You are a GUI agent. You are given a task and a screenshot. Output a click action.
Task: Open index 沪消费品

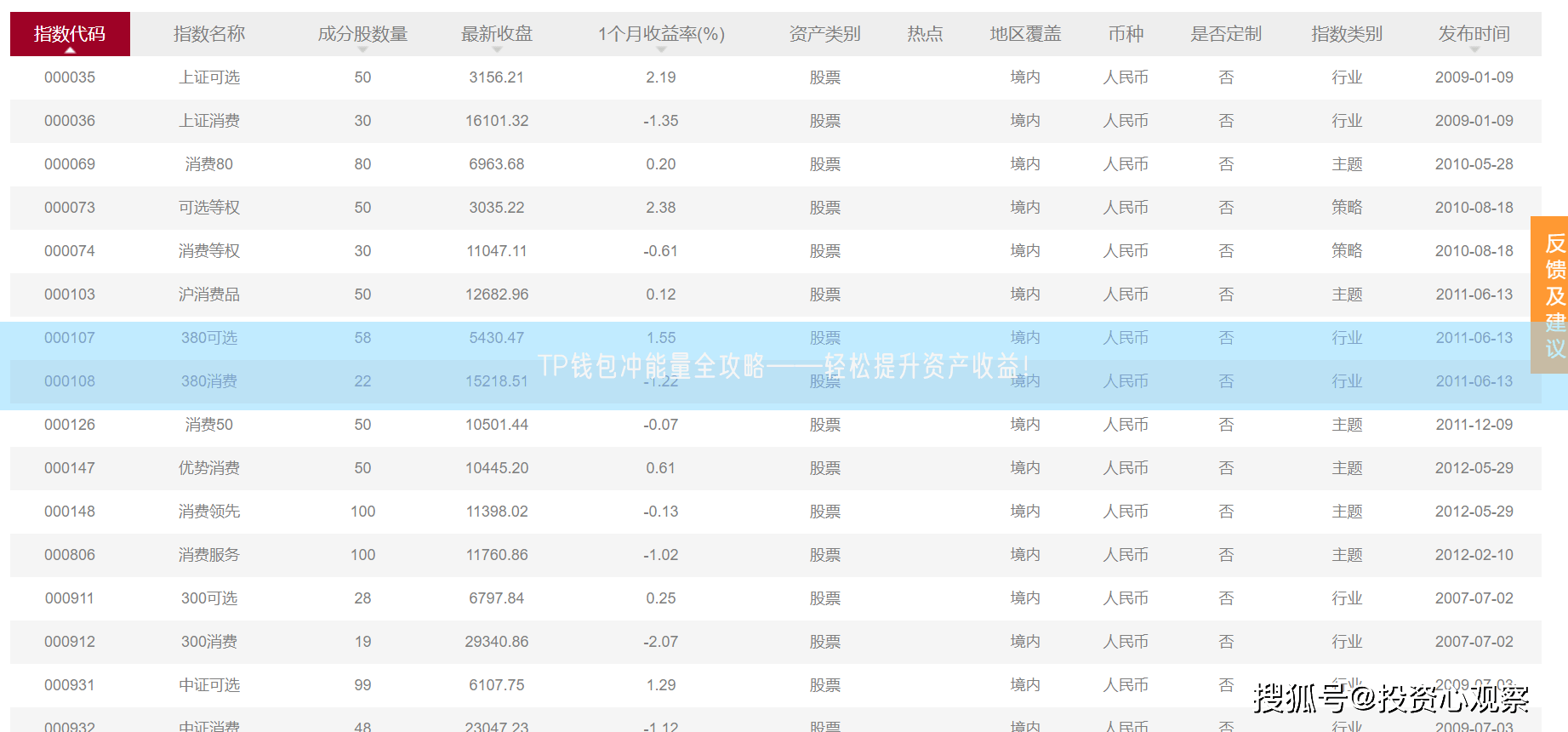pyautogui.click(x=209, y=295)
